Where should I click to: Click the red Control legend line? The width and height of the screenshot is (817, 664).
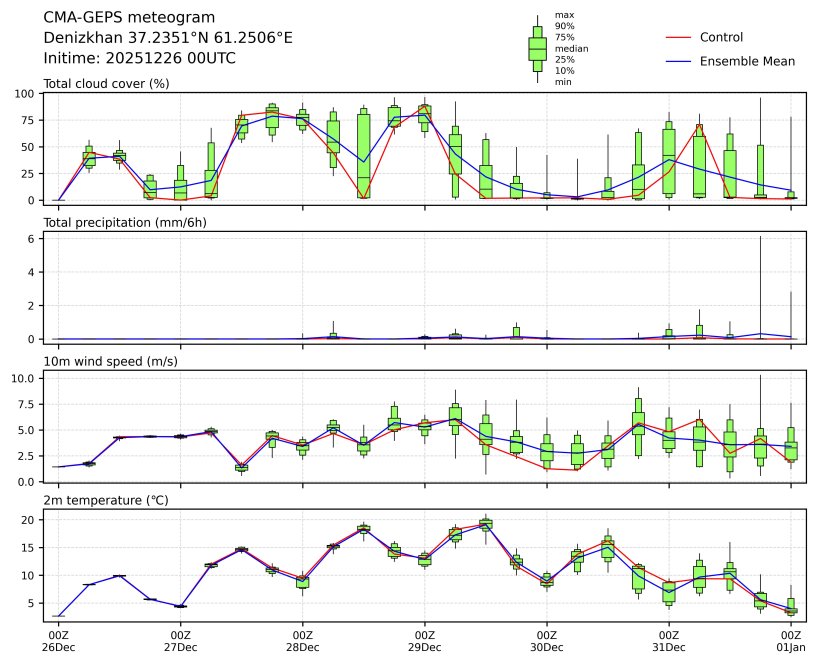click(679, 38)
